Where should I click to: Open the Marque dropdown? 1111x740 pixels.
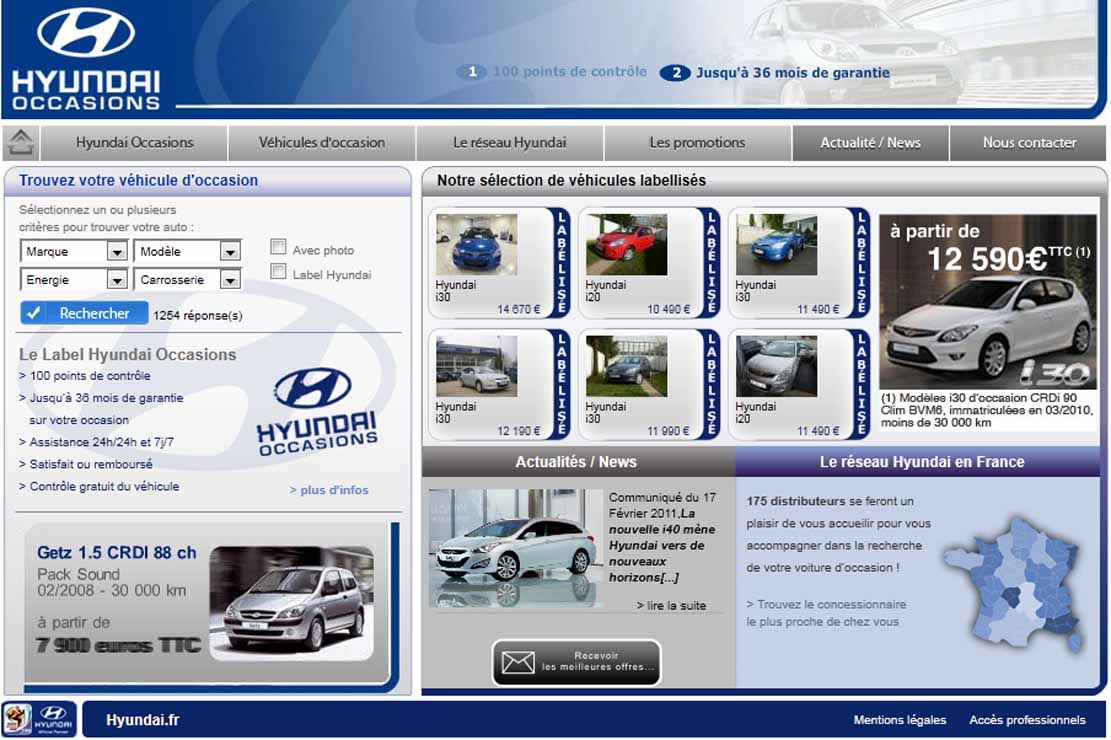74,251
